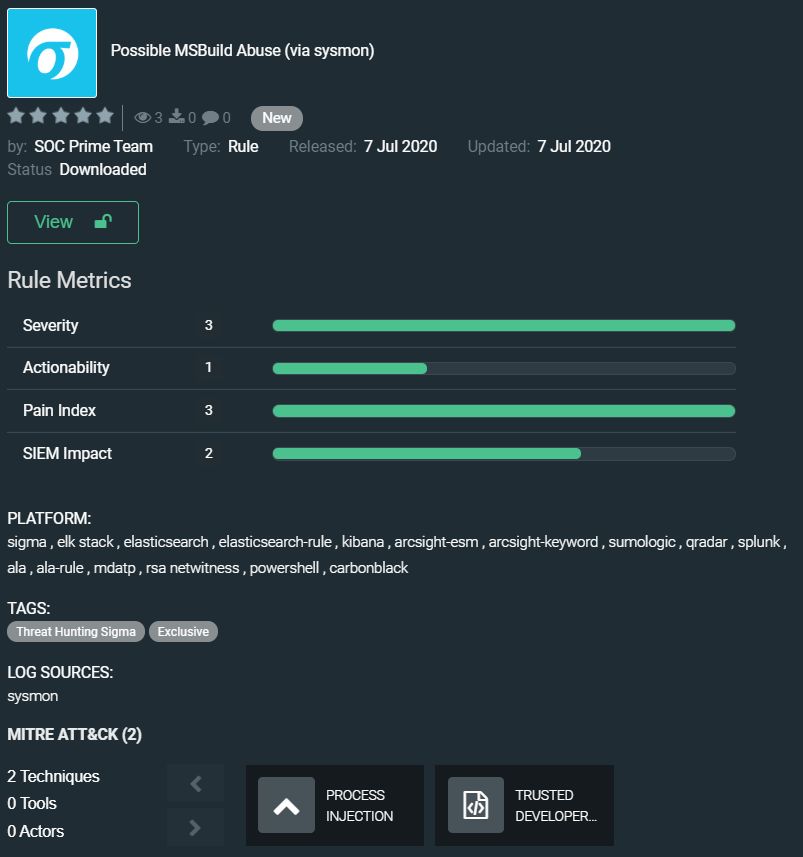Screen dimensions: 803x857
Task: Rate the rule with five stars
Action: (104, 116)
